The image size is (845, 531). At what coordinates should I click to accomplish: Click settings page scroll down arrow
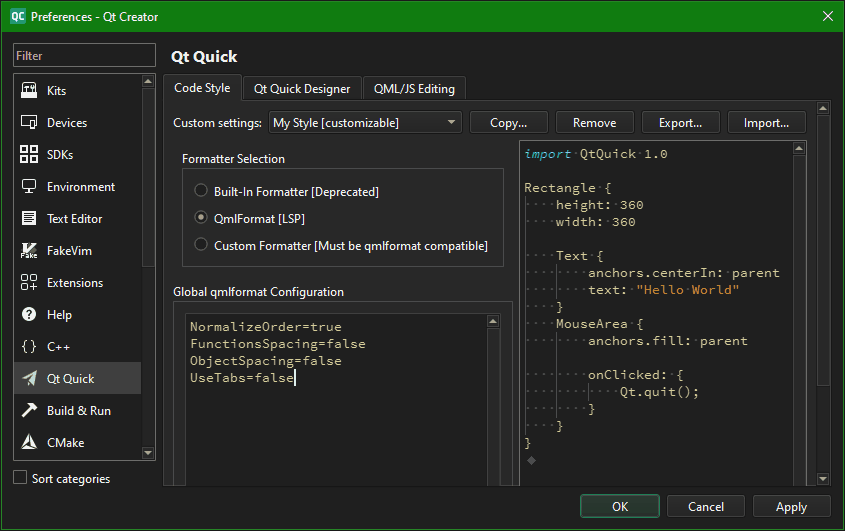tap(823, 478)
